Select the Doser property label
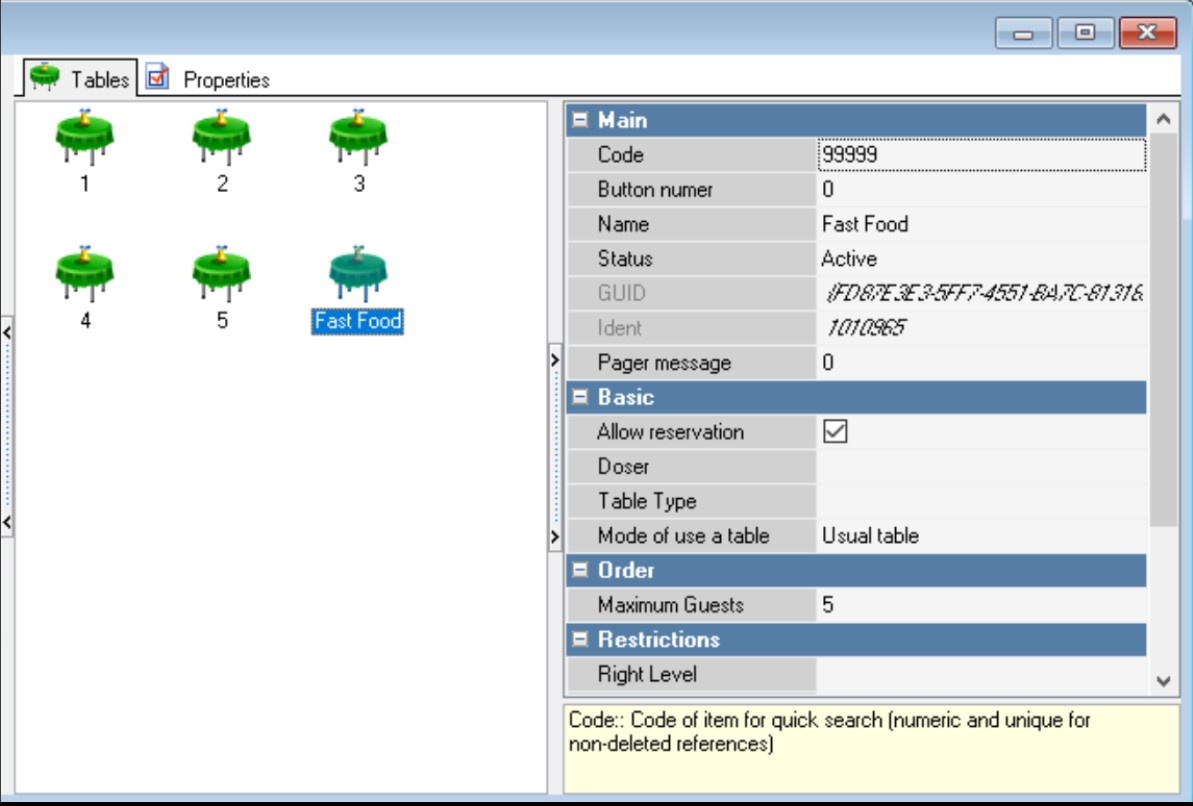The height and width of the screenshot is (806, 1193). [623, 467]
